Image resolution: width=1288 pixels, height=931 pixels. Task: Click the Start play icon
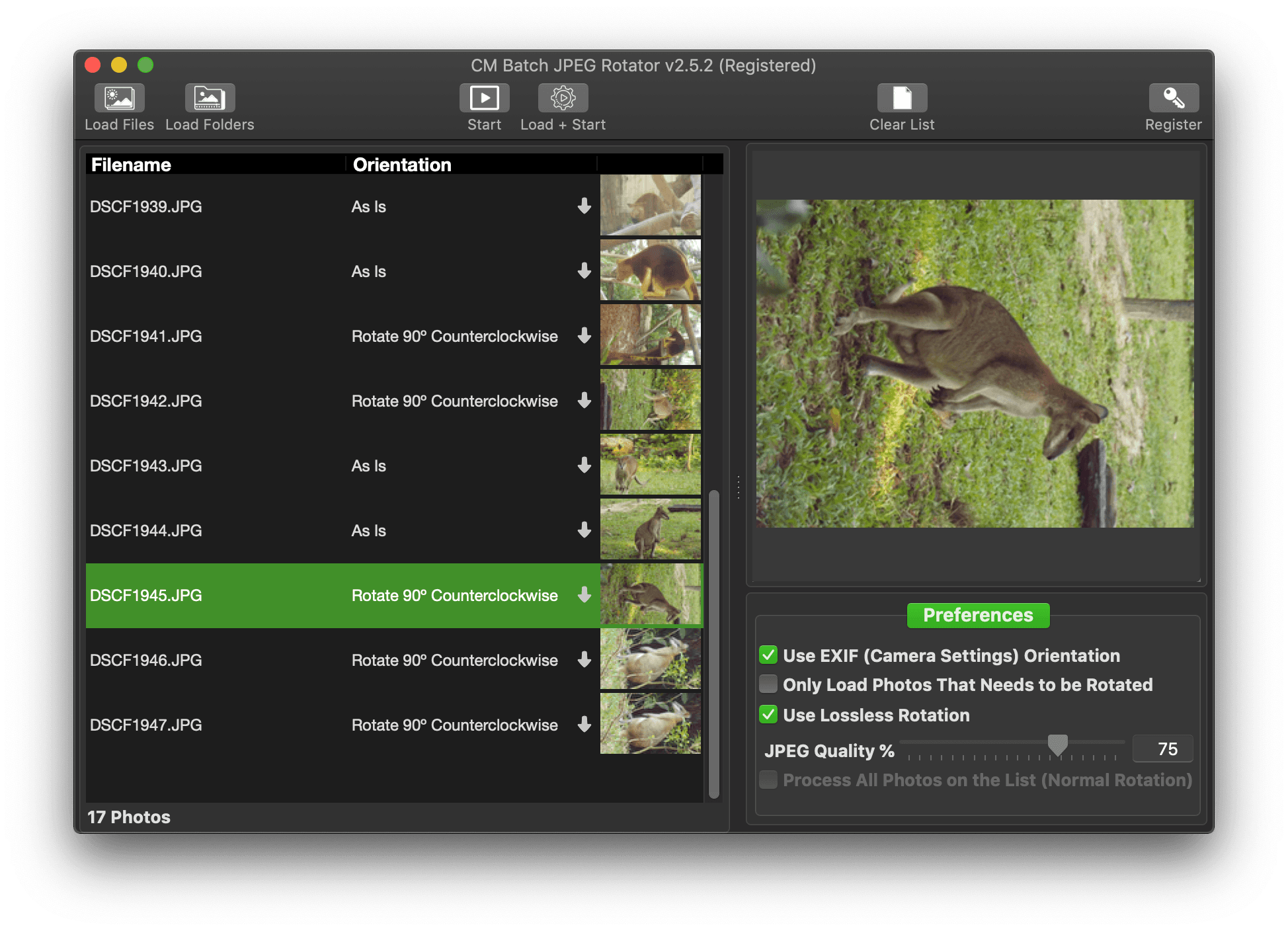[x=484, y=98]
